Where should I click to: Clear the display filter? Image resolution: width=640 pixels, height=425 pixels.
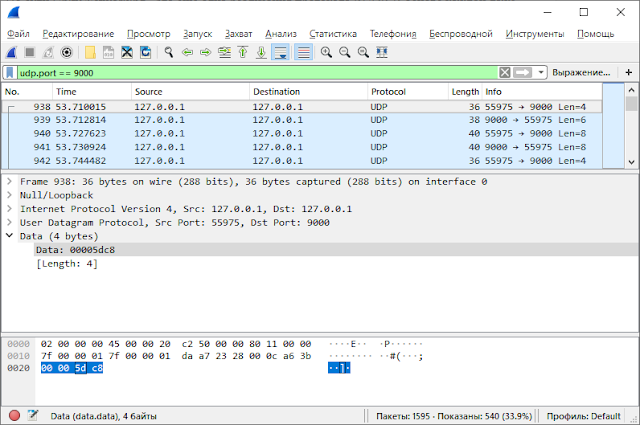[504, 73]
